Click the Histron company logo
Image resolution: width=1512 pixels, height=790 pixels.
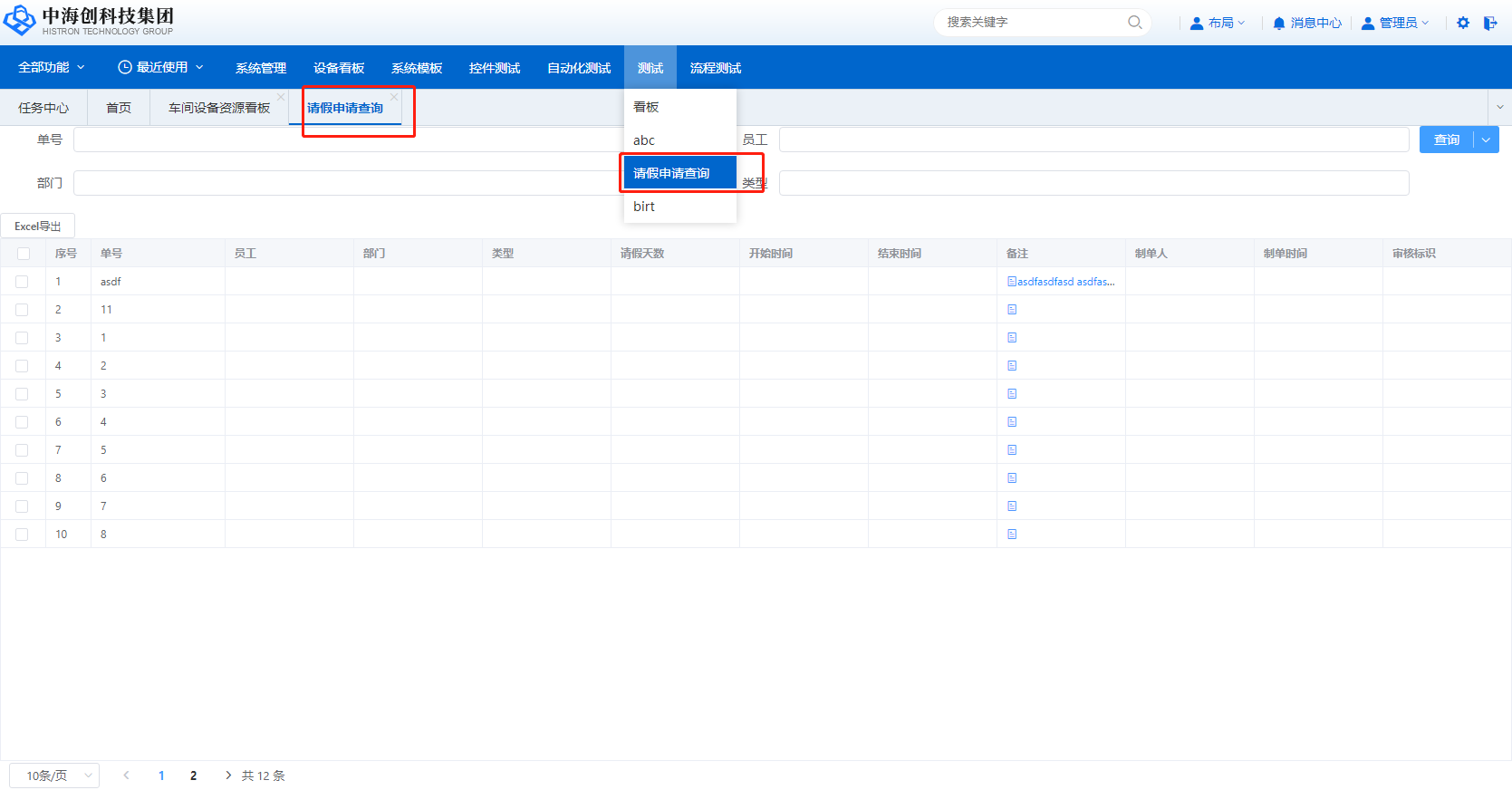[x=20, y=21]
